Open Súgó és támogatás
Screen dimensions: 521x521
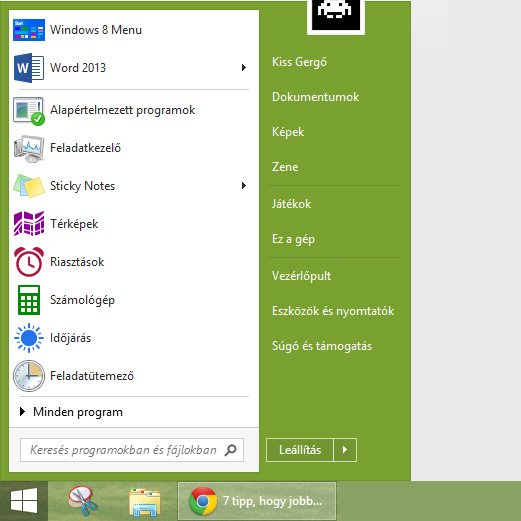322,346
